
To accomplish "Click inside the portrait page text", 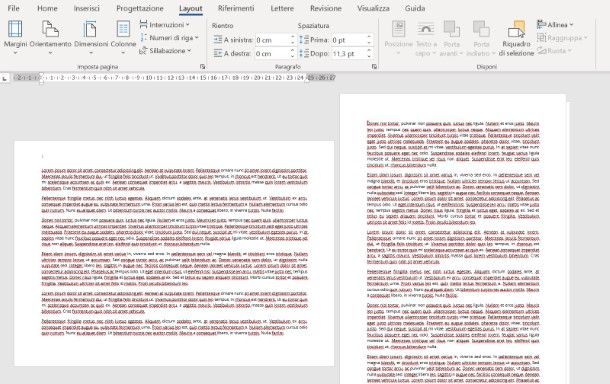I will pyautogui.click(x=453, y=252).
